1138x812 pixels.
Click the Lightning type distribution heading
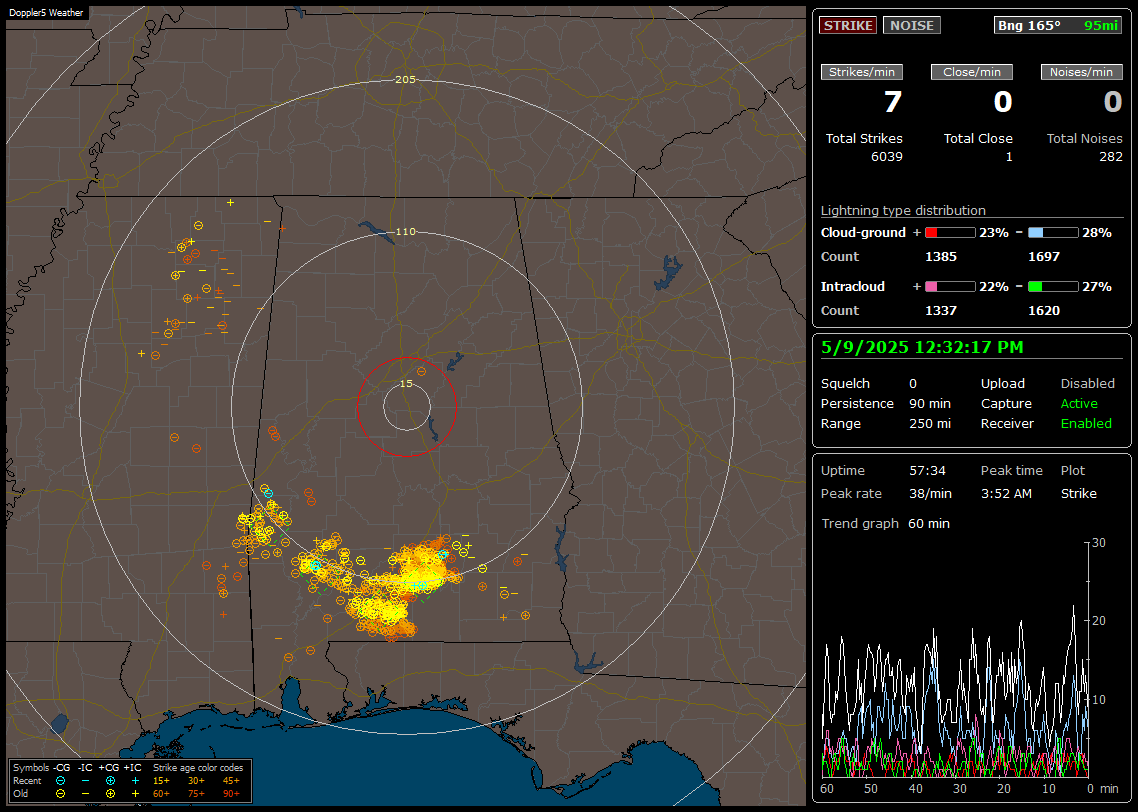coord(903,210)
